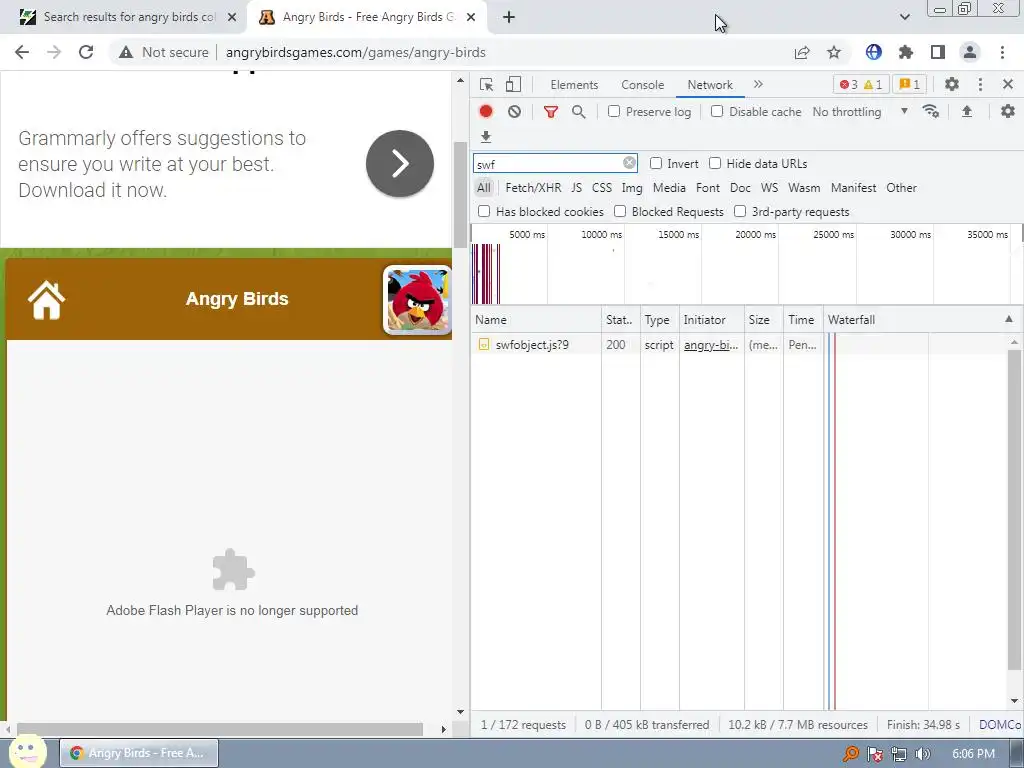Click the Not secure warning icon
The image size is (1024, 768).
(126, 52)
